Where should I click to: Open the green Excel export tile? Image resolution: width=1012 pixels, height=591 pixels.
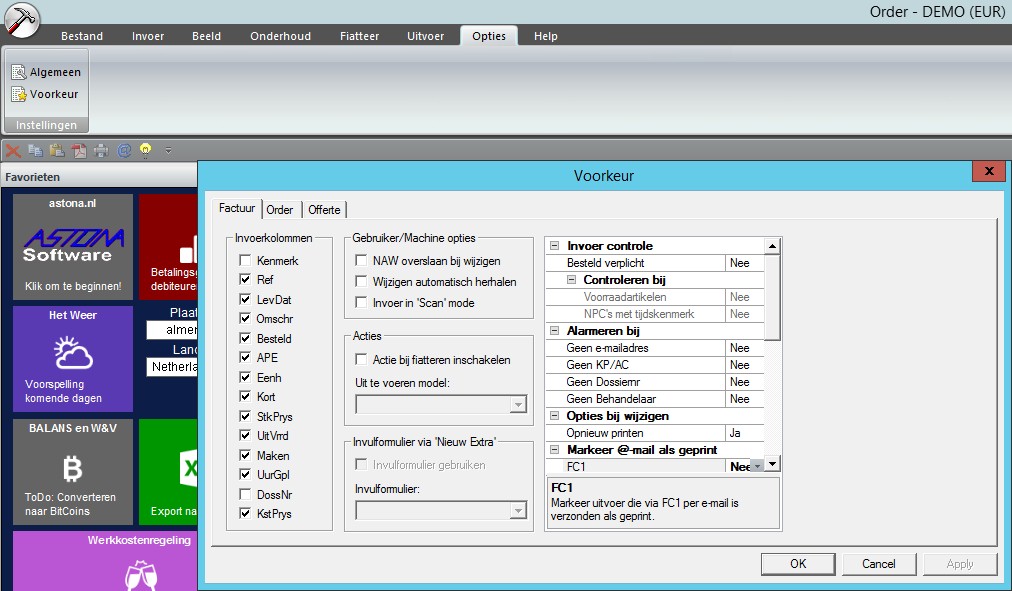pyautogui.click(x=168, y=472)
